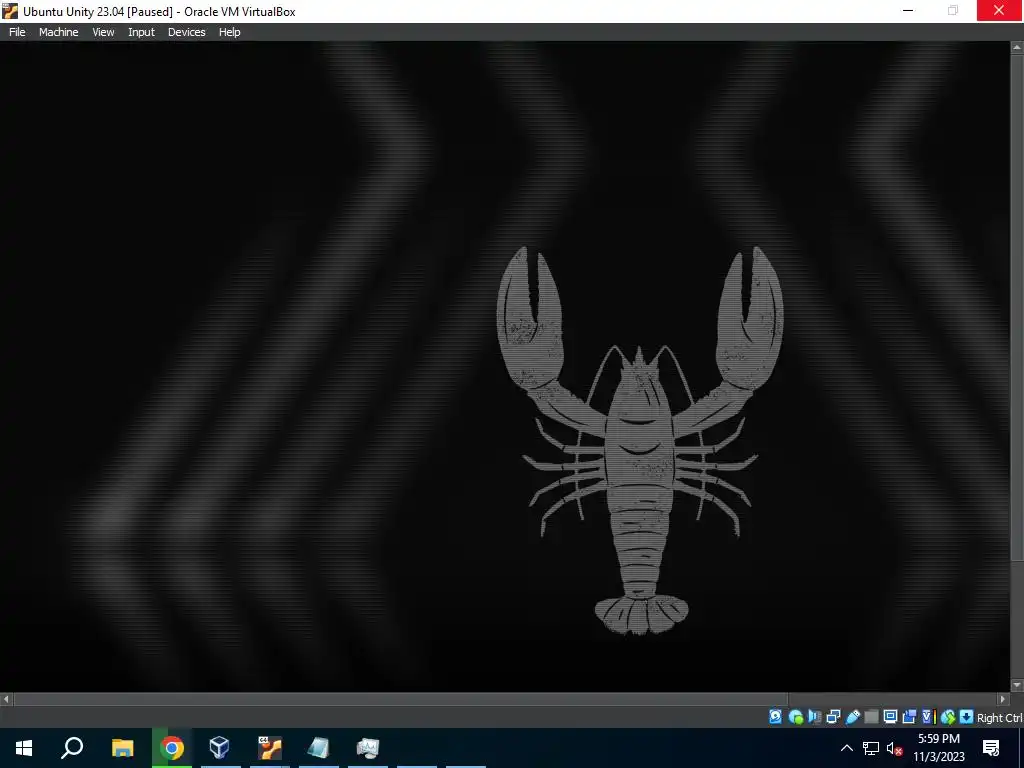Minimize the VirtualBox window

pyautogui.click(x=908, y=10)
